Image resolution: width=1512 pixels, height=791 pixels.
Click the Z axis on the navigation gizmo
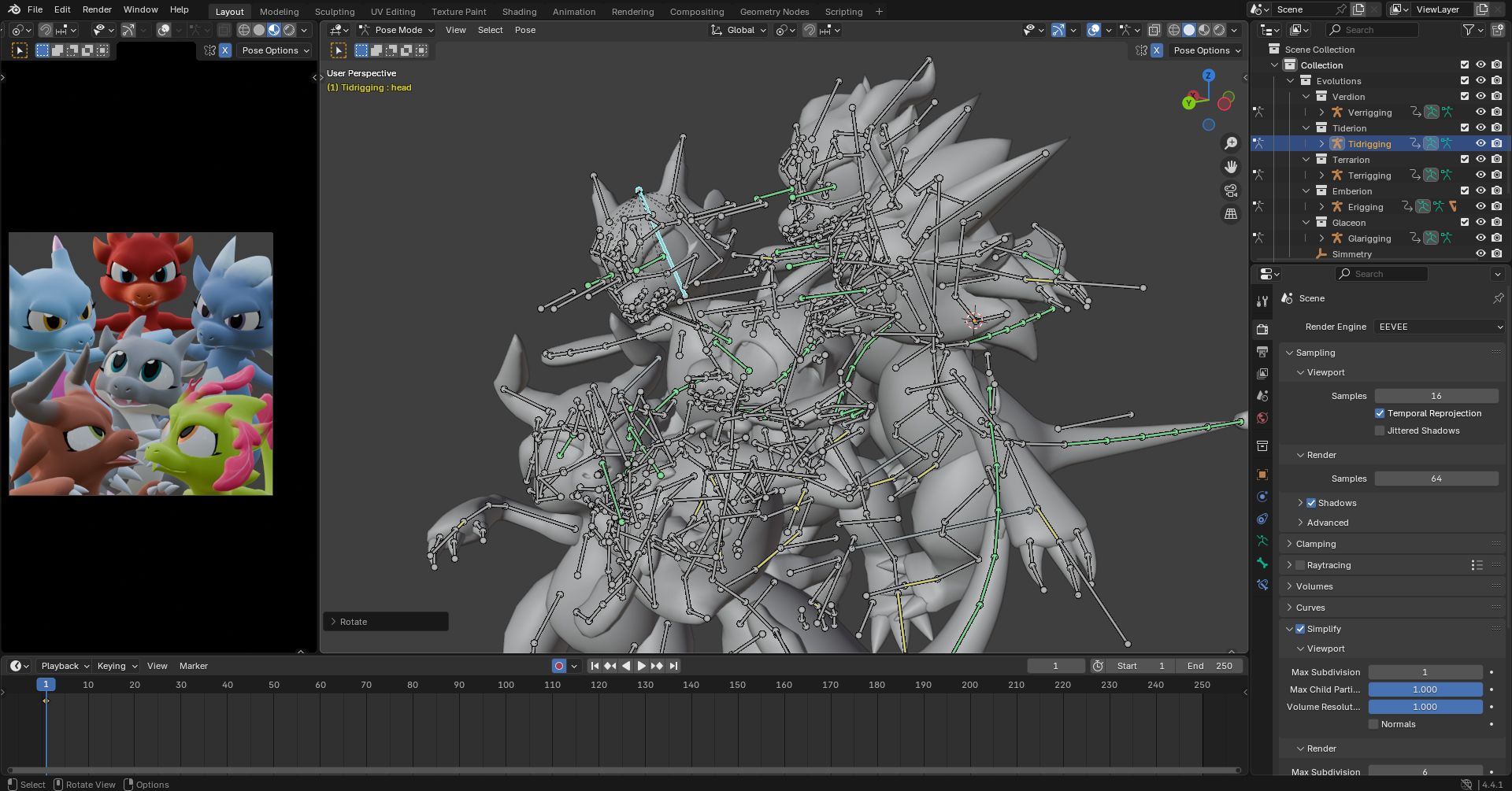tap(1208, 76)
